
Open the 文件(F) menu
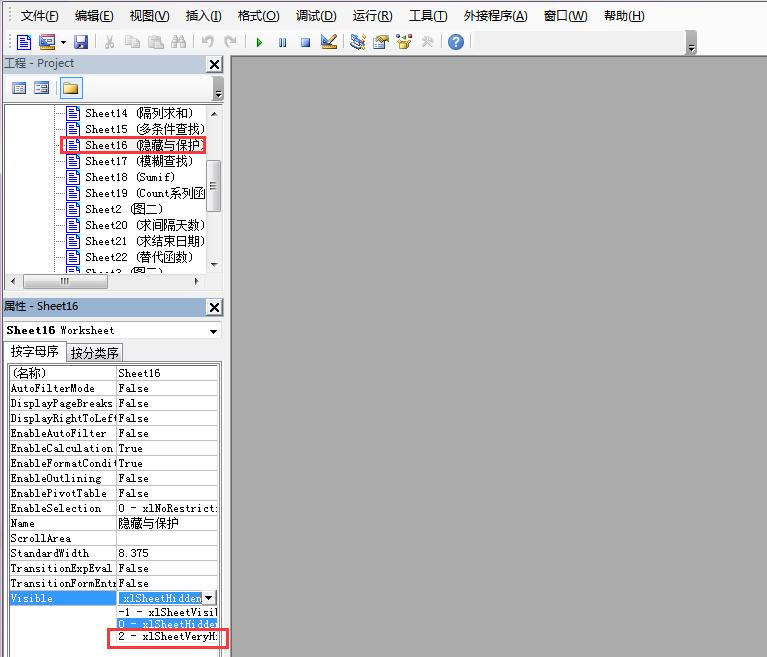pyautogui.click(x=40, y=16)
